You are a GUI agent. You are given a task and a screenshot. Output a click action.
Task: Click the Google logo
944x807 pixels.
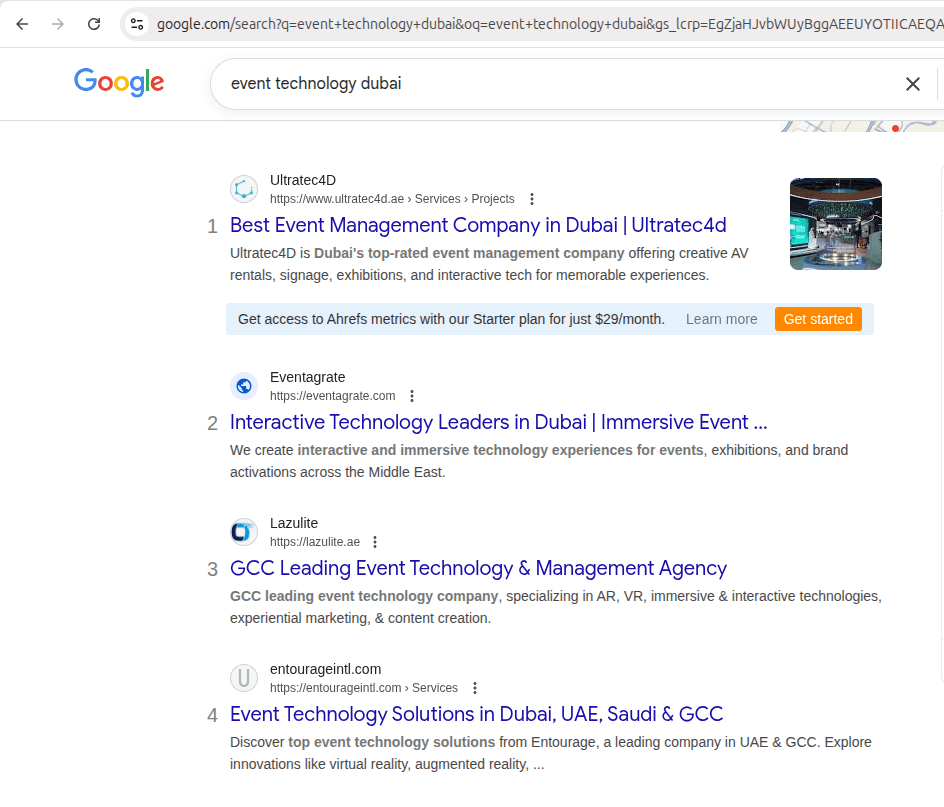[118, 83]
